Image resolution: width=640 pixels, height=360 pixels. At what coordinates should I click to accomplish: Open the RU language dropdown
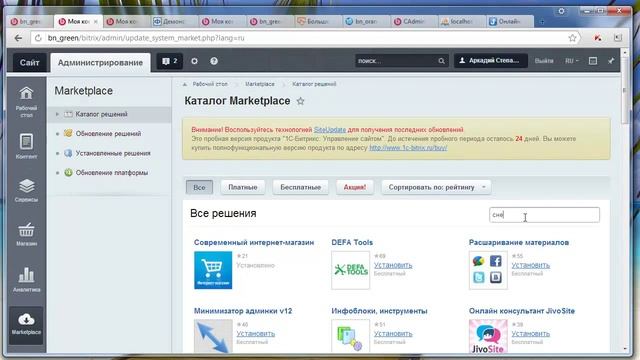click(x=571, y=61)
